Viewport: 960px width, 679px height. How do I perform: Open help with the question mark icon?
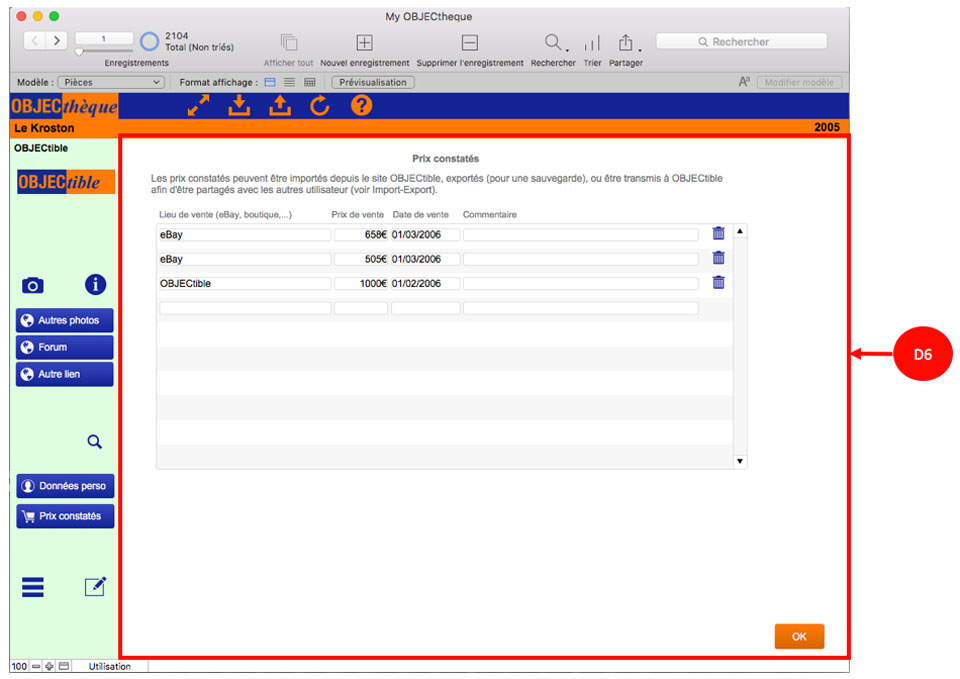[x=361, y=106]
